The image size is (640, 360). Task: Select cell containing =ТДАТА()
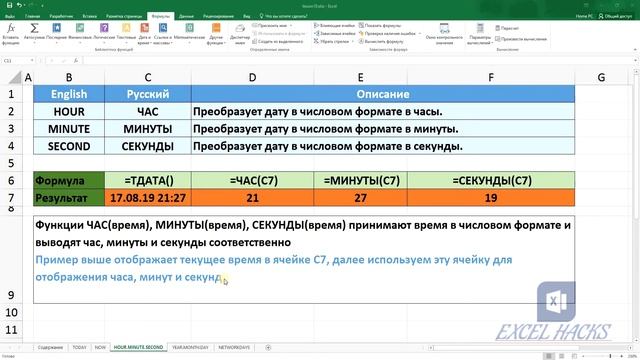(148, 180)
